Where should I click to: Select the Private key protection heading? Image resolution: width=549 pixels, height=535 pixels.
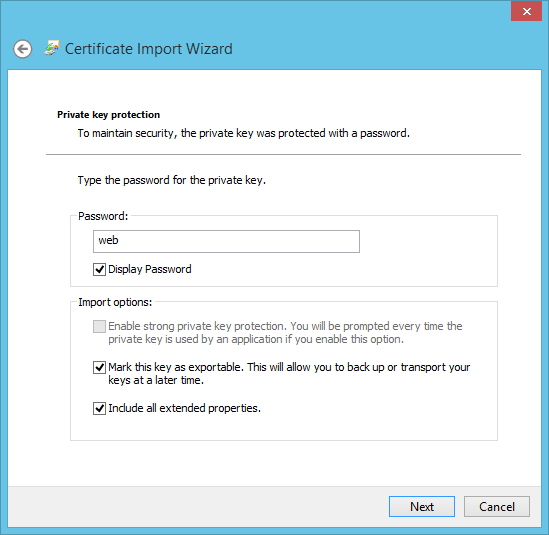[109, 114]
